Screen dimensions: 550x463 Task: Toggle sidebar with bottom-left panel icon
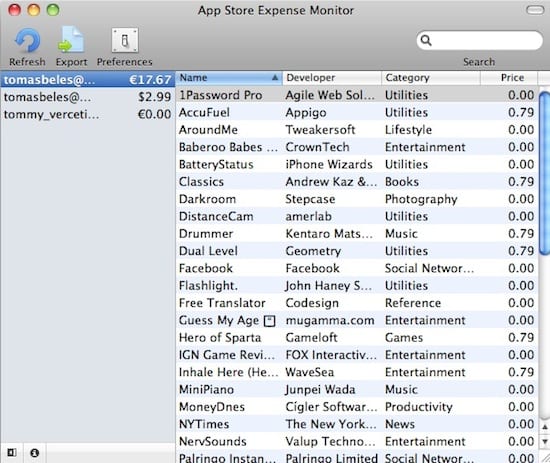(x=12, y=452)
